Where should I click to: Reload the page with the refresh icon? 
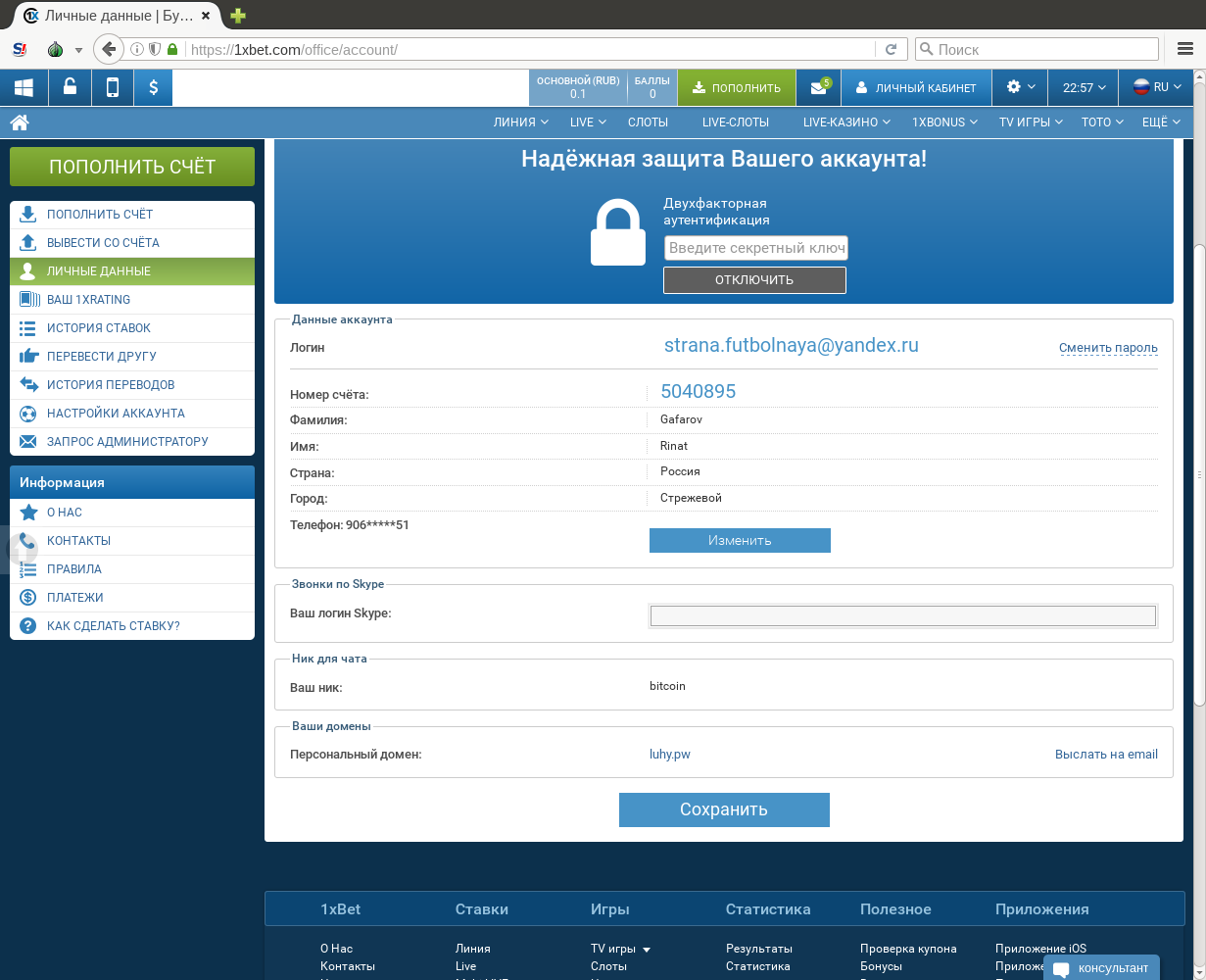pyautogui.click(x=891, y=49)
